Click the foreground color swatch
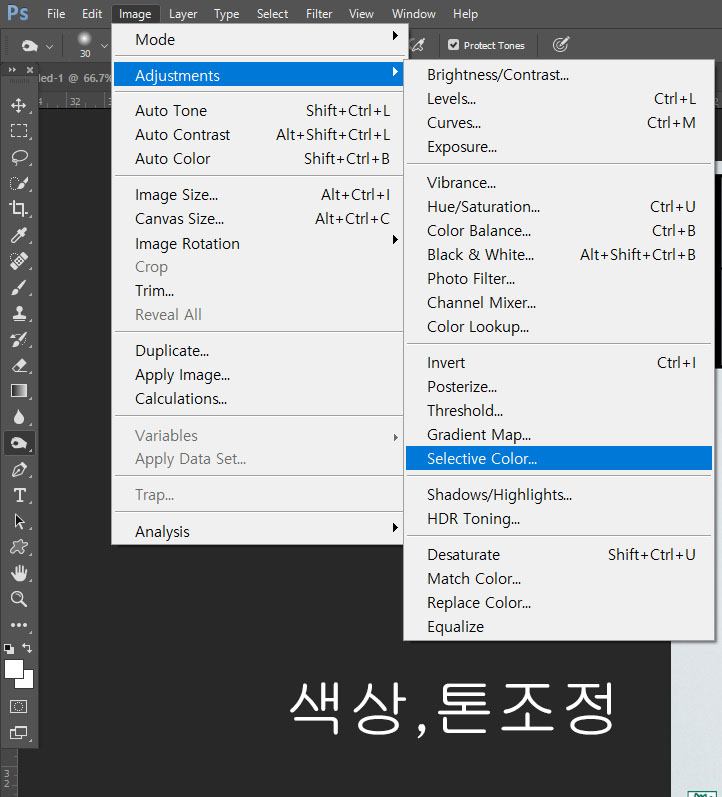Screen dimensions: 722x797 13,668
